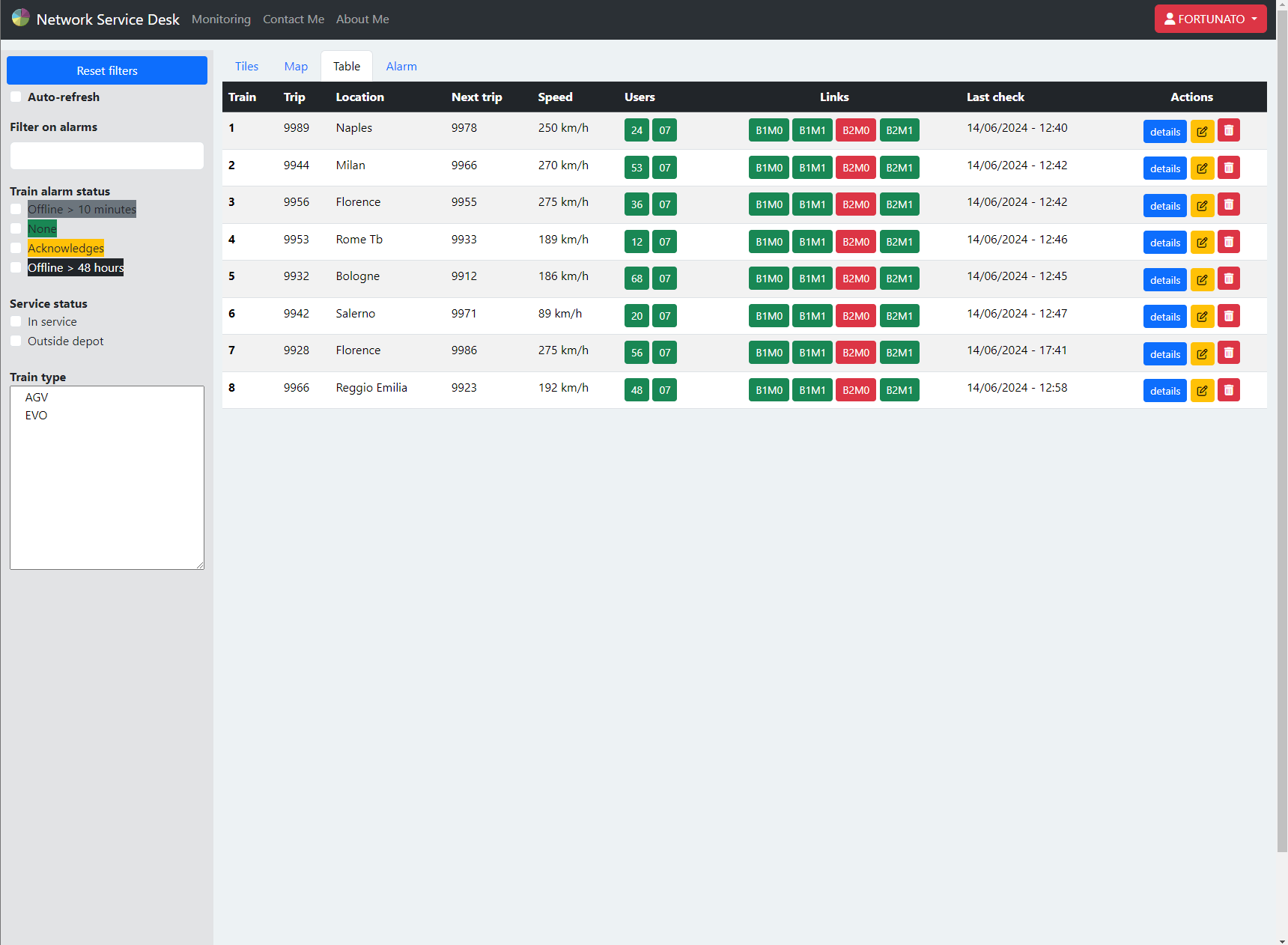Select AGV in Train type list
This screenshot has height=945, width=1288.
pyautogui.click(x=37, y=397)
